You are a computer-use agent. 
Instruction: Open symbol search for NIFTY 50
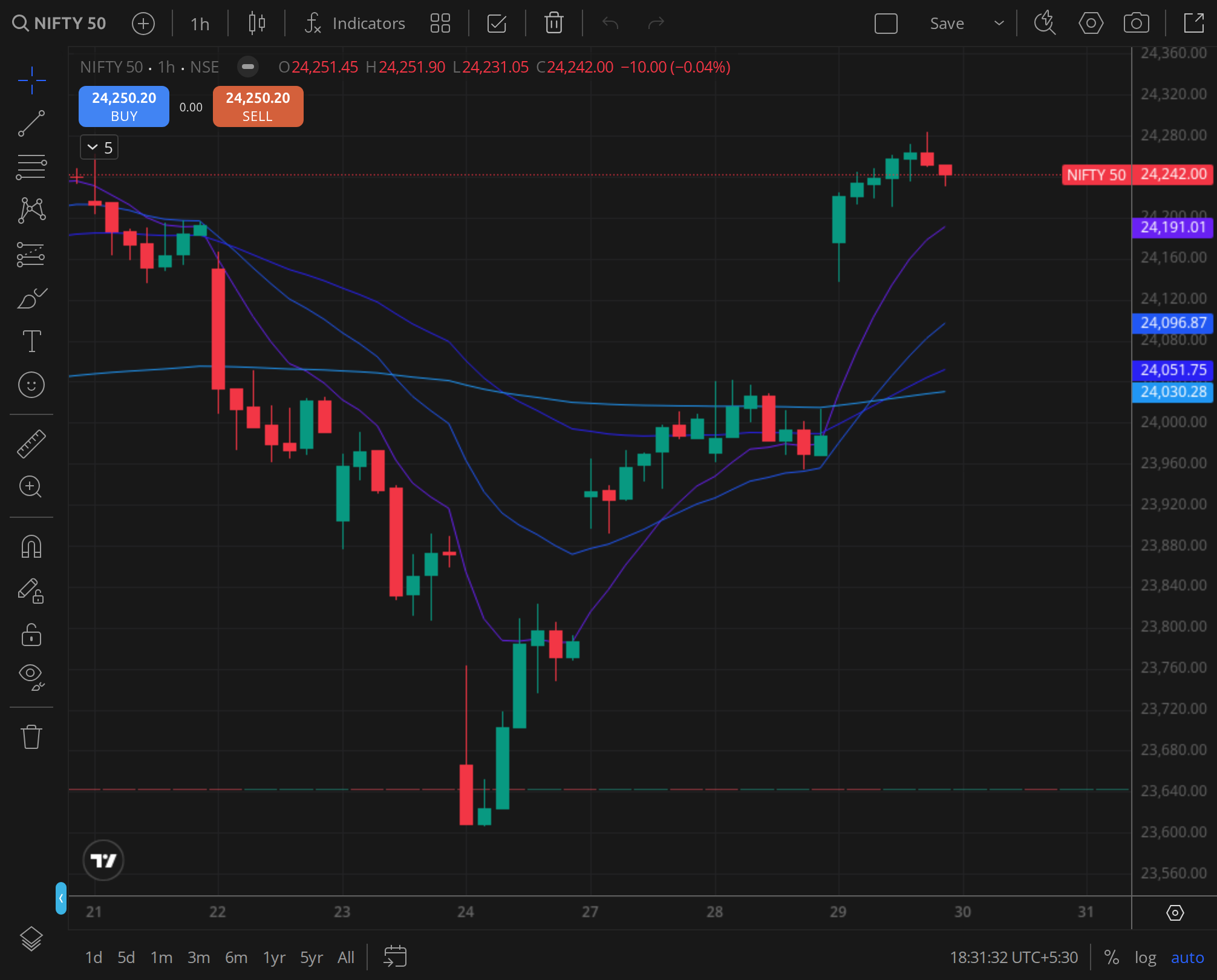pos(59,24)
